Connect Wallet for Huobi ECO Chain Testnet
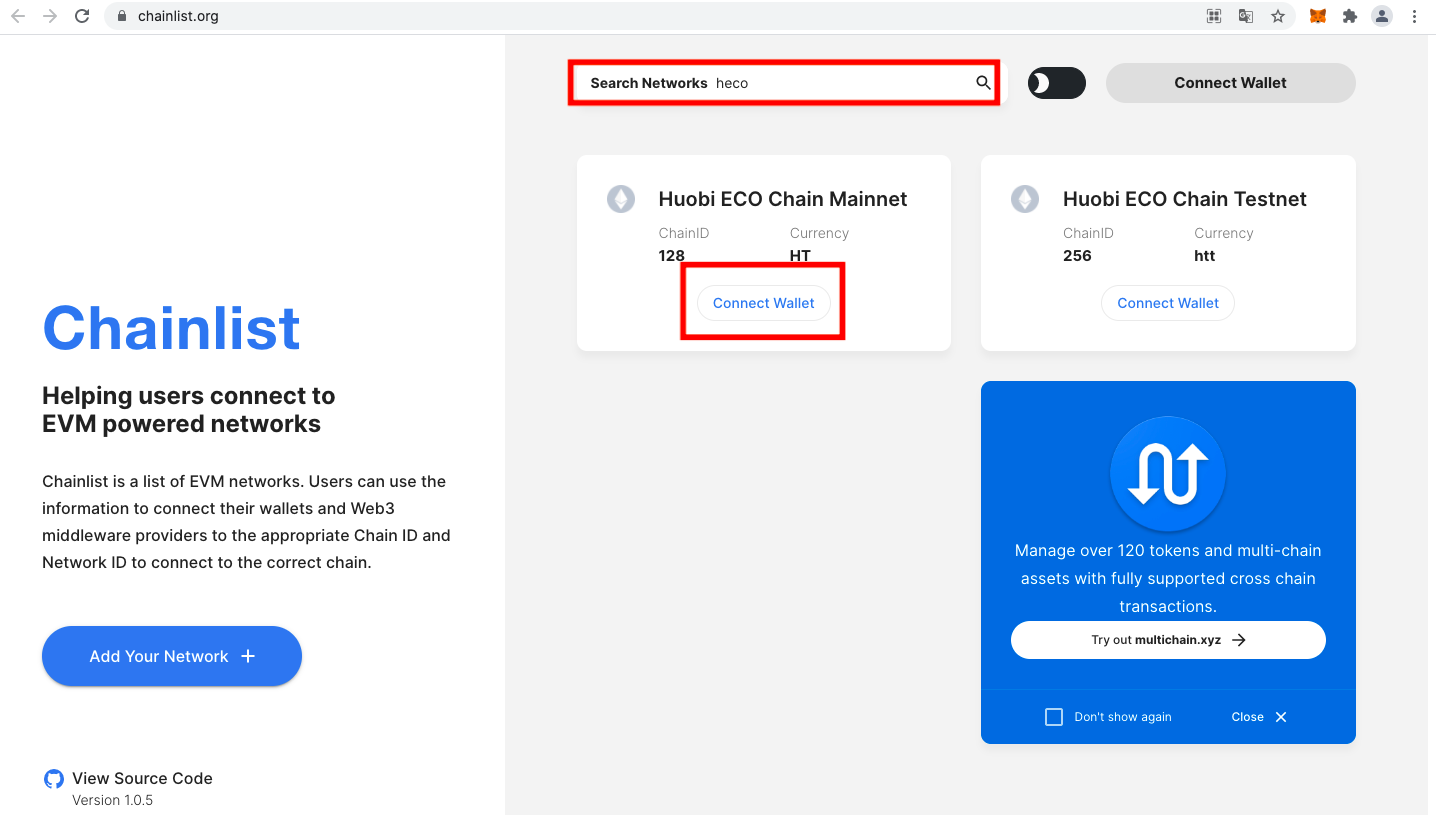1436x815 pixels. 1168,303
